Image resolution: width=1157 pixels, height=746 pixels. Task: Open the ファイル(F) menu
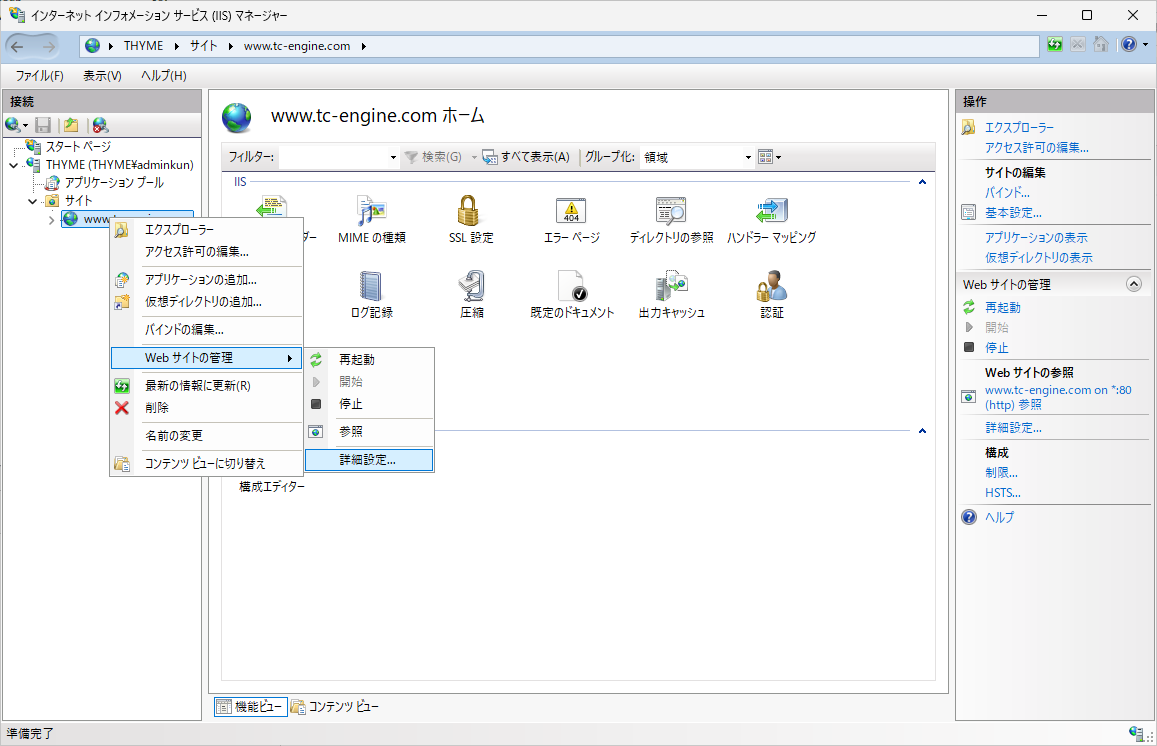(x=39, y=75)
